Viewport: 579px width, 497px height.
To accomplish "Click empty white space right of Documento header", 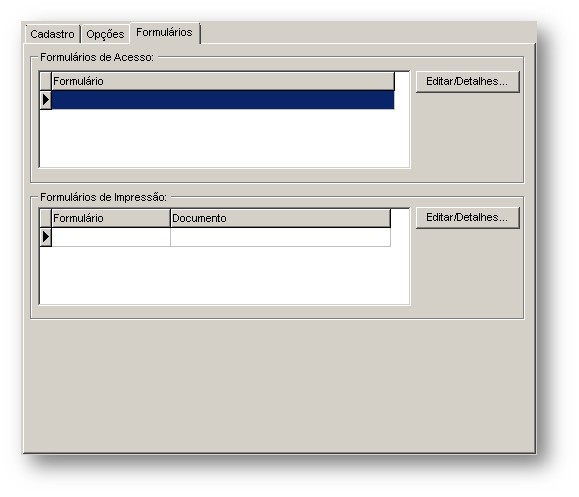I will [400, 218].
